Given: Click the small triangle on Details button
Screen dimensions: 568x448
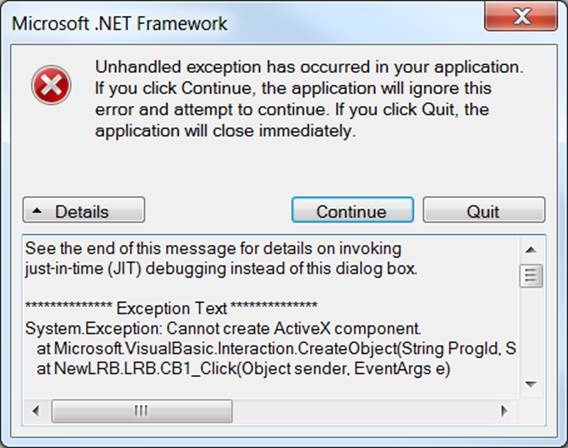Looking at the screenshot, I should (x=37, y=210).
